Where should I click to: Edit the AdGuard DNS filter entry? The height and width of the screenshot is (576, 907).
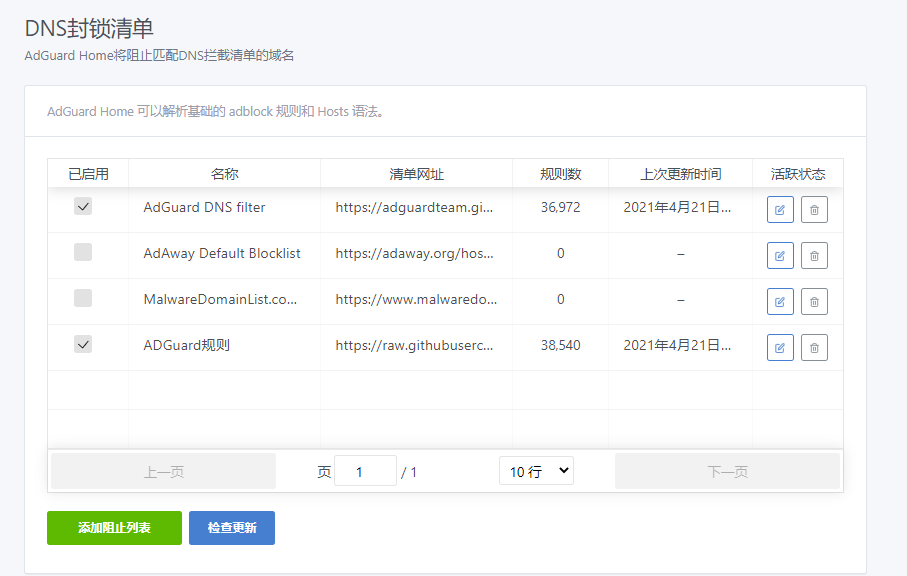(780, 209)
